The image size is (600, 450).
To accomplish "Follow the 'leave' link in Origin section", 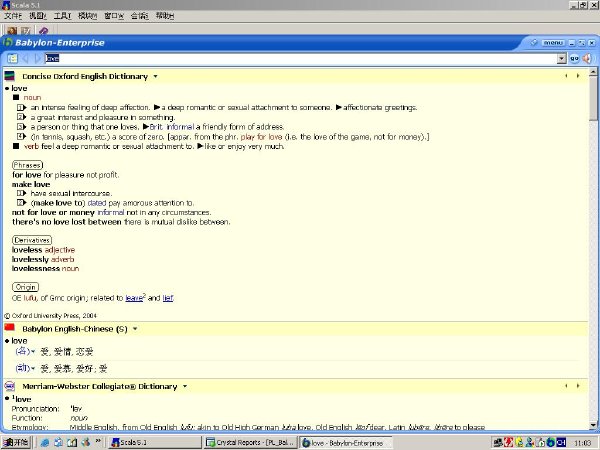I will (x=134, y=298).
